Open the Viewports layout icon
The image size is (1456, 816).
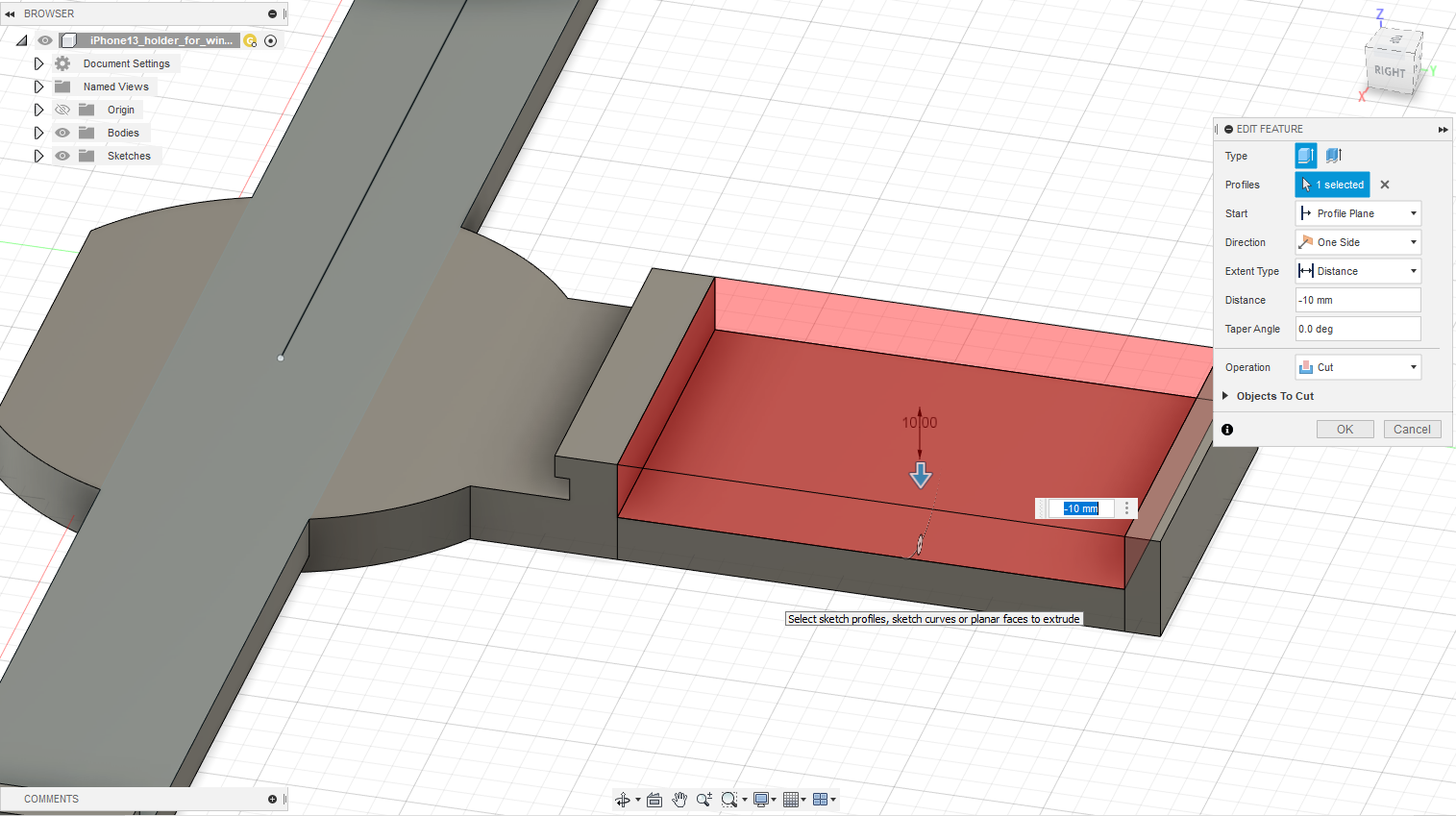click(x=820, y=800)
